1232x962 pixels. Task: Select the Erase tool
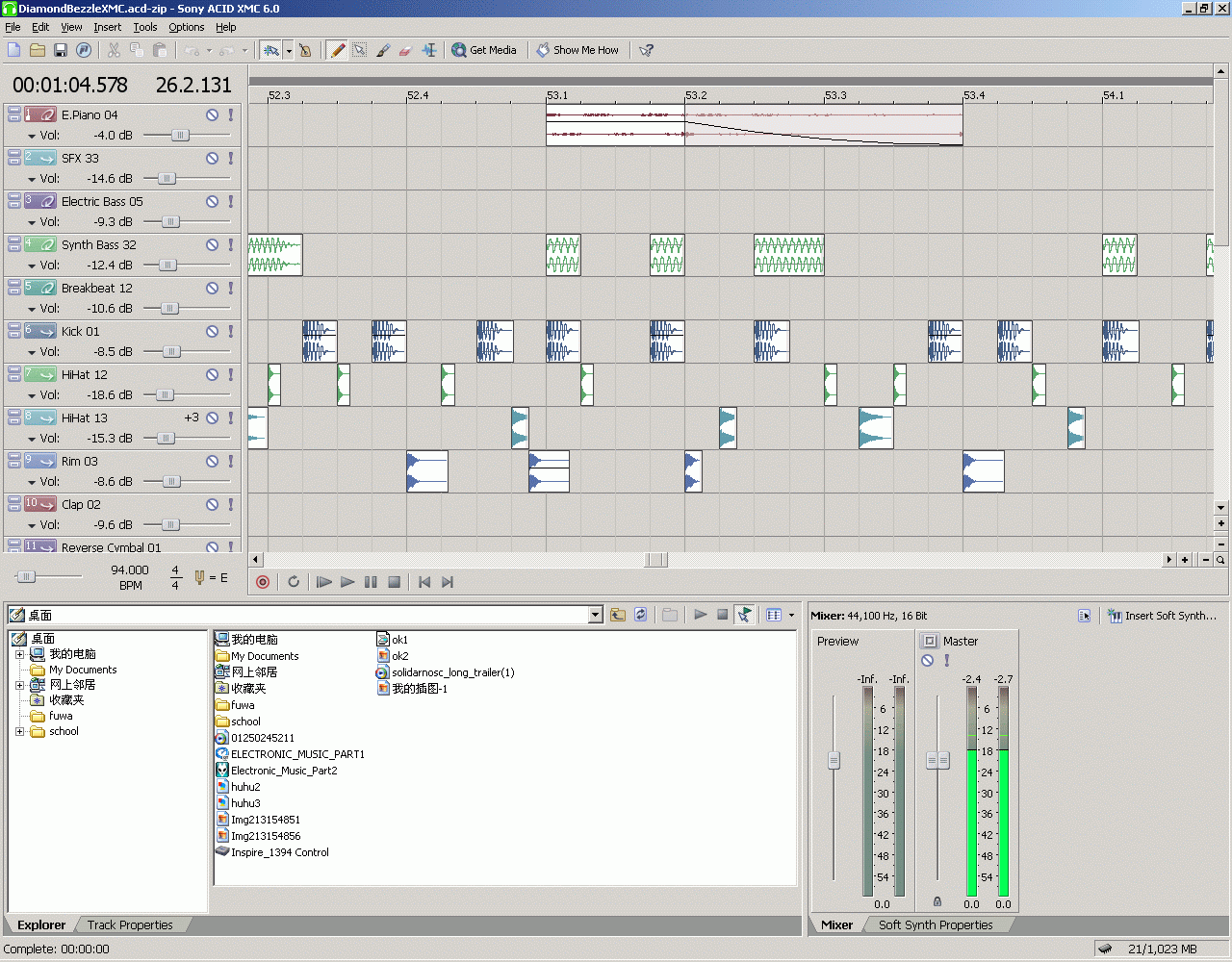[405, 50]
